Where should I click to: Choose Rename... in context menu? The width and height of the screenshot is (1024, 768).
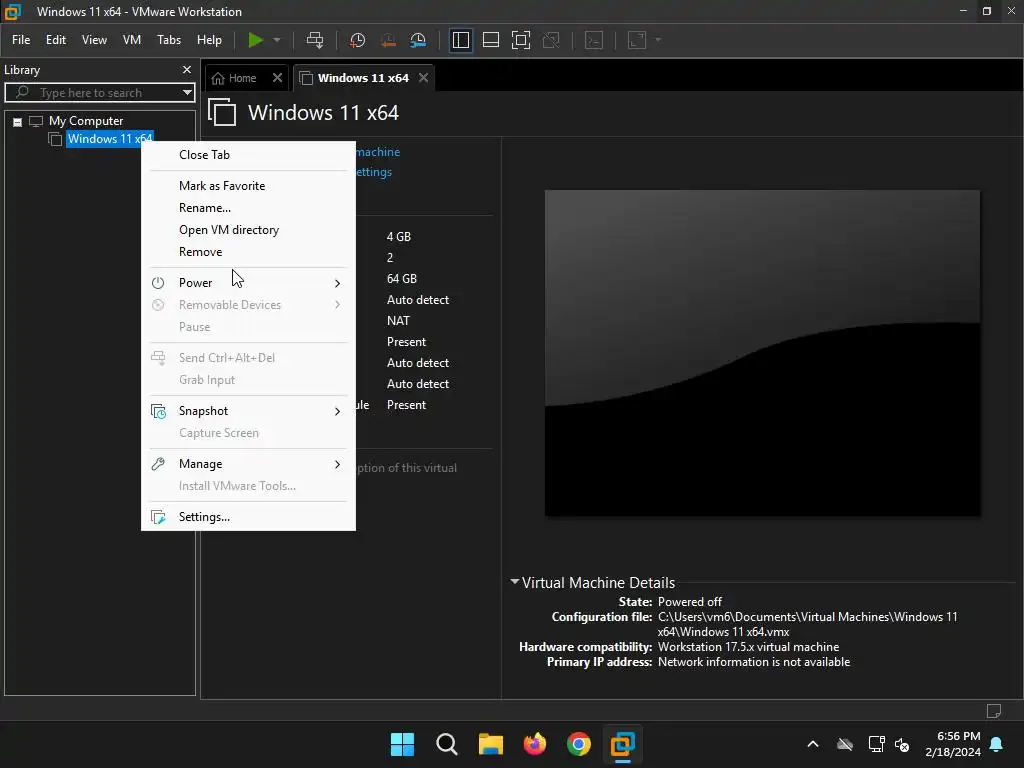pos(248,208)
